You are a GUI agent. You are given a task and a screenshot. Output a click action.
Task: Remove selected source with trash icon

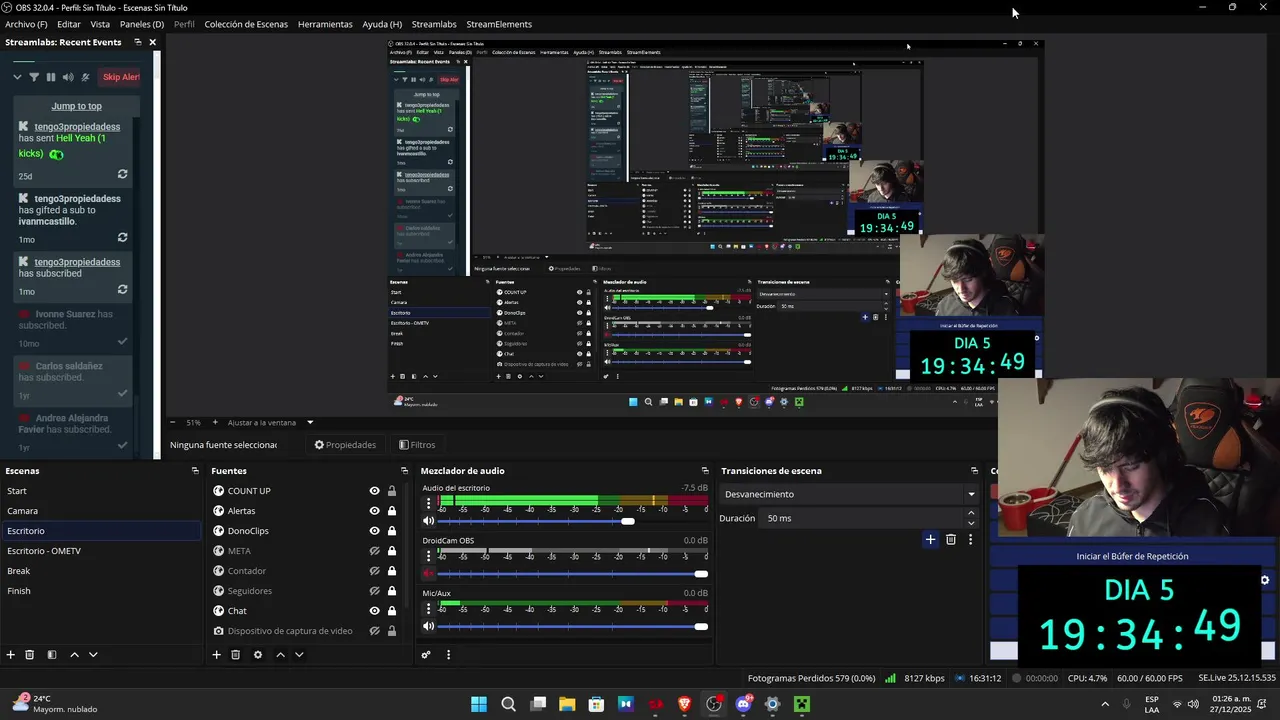236,655
